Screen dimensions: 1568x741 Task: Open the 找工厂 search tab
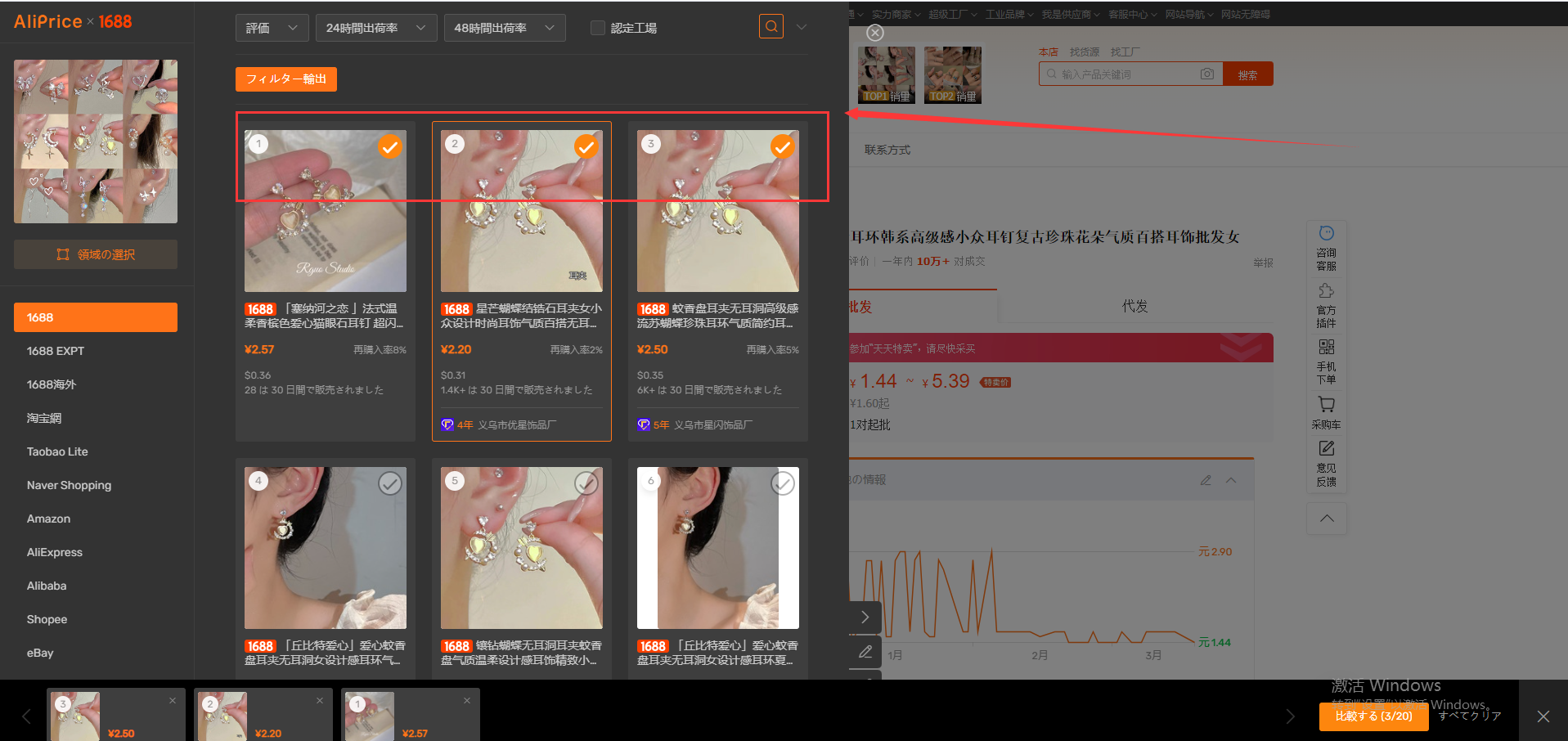tap(1125, 52)
